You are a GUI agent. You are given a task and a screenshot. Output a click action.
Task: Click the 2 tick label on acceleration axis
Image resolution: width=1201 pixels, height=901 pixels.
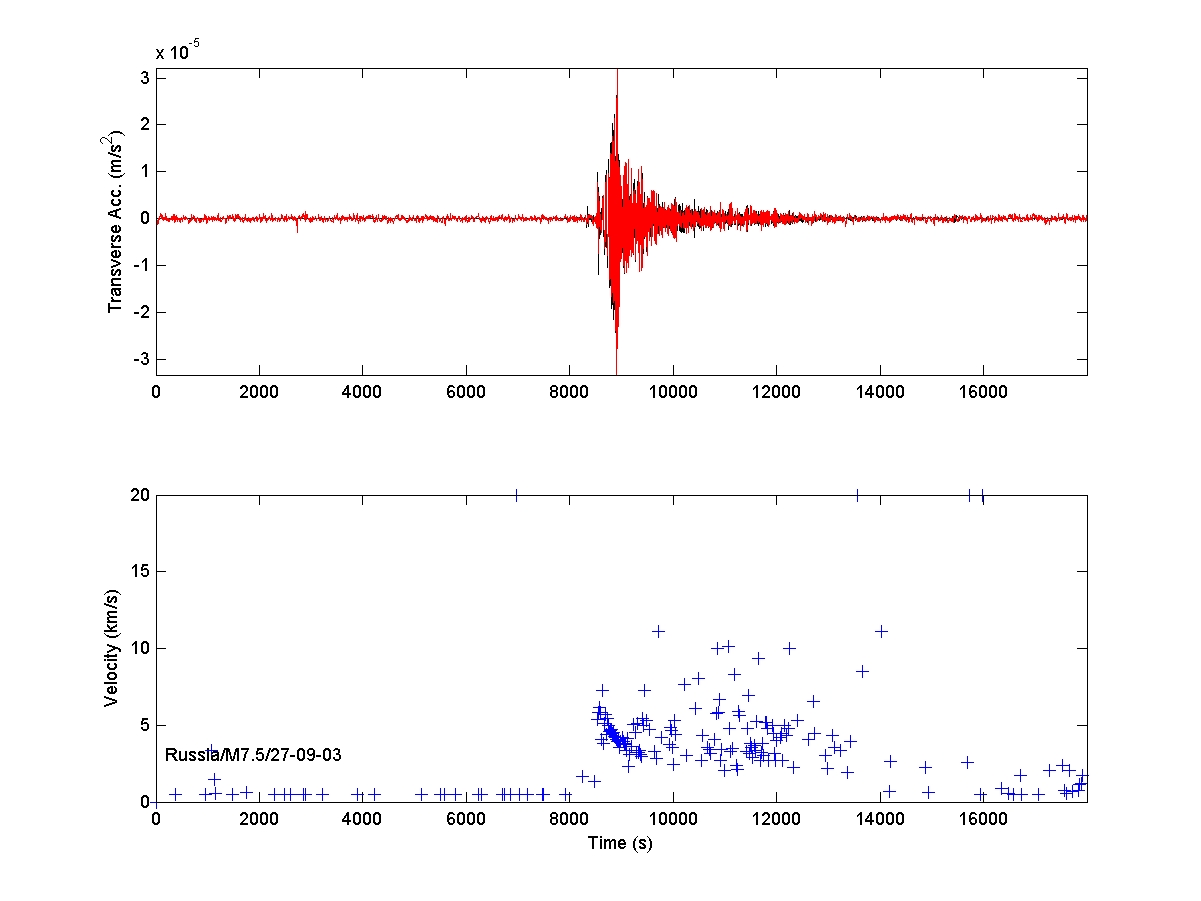pos(144,124)
